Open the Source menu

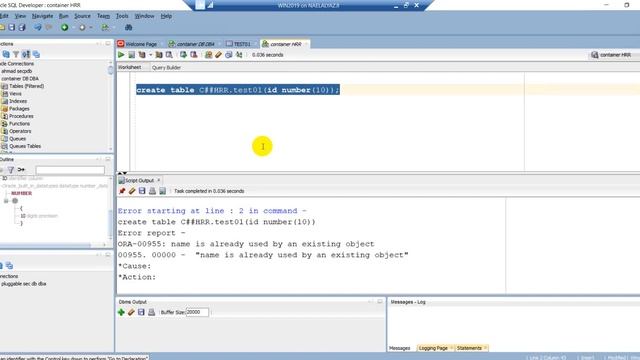tap(82, 16)
